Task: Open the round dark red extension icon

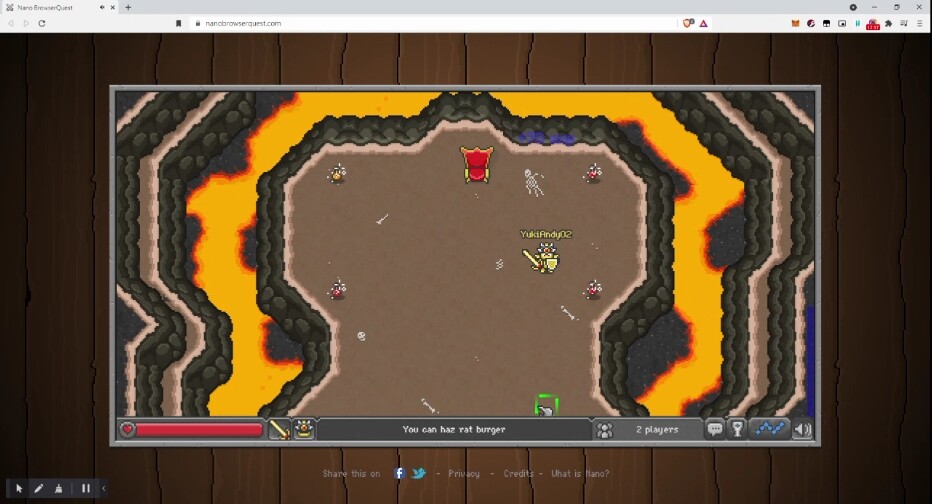Action: pos(811,23)
